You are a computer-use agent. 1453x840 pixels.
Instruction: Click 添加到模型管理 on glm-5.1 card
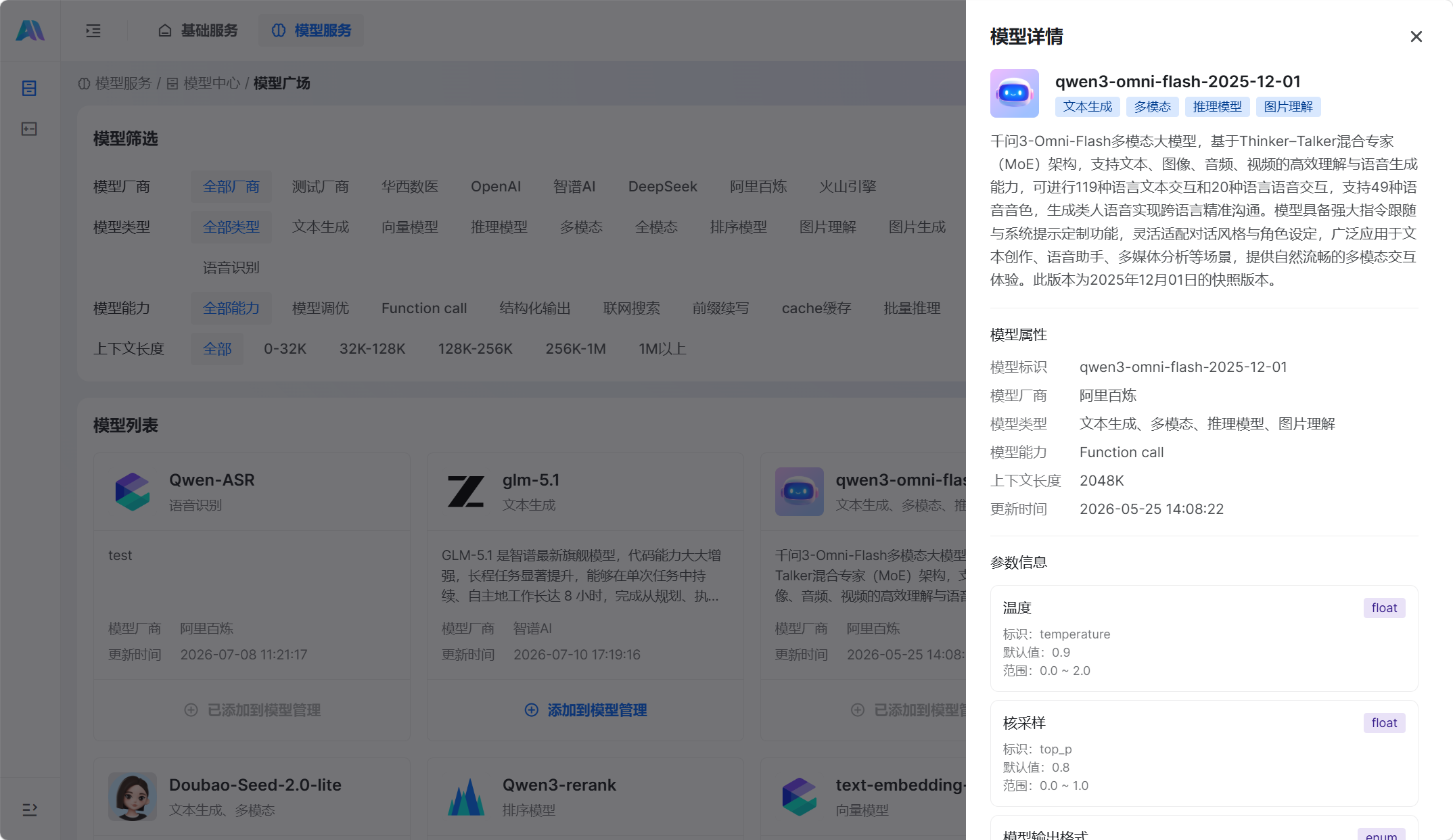click(x=586, y=710)
